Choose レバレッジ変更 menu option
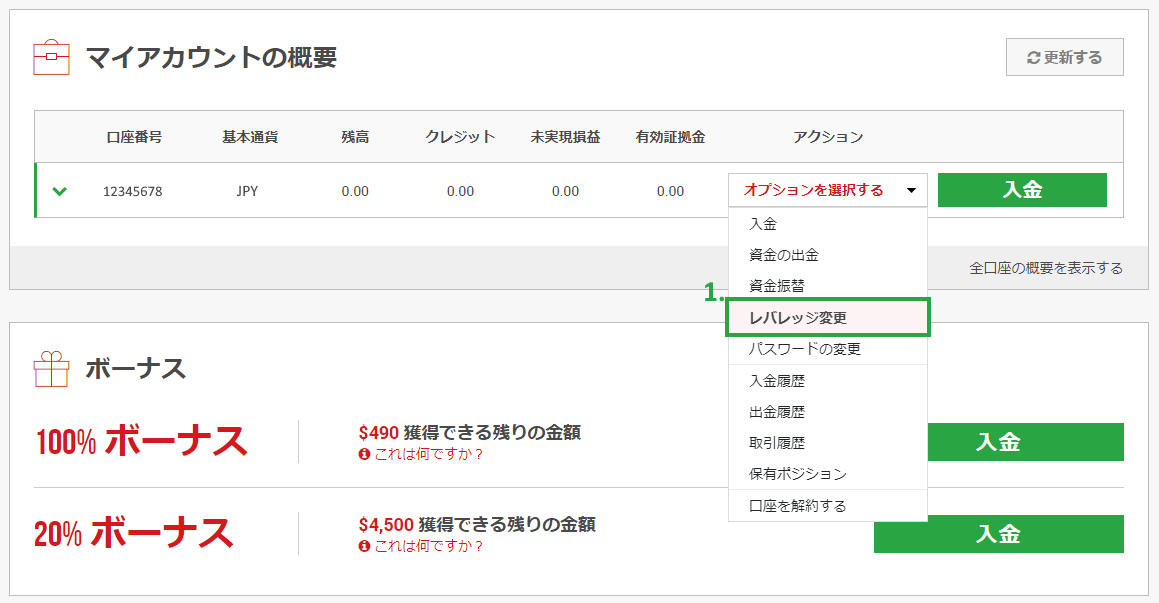 (798, 318)
